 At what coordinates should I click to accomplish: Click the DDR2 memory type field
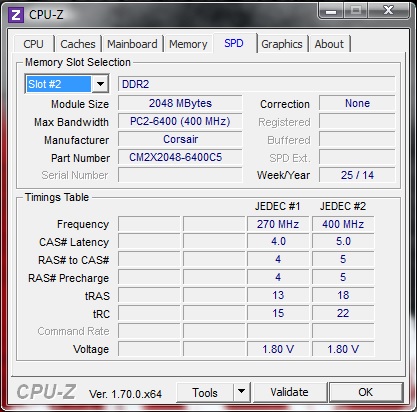pos(257,84)
